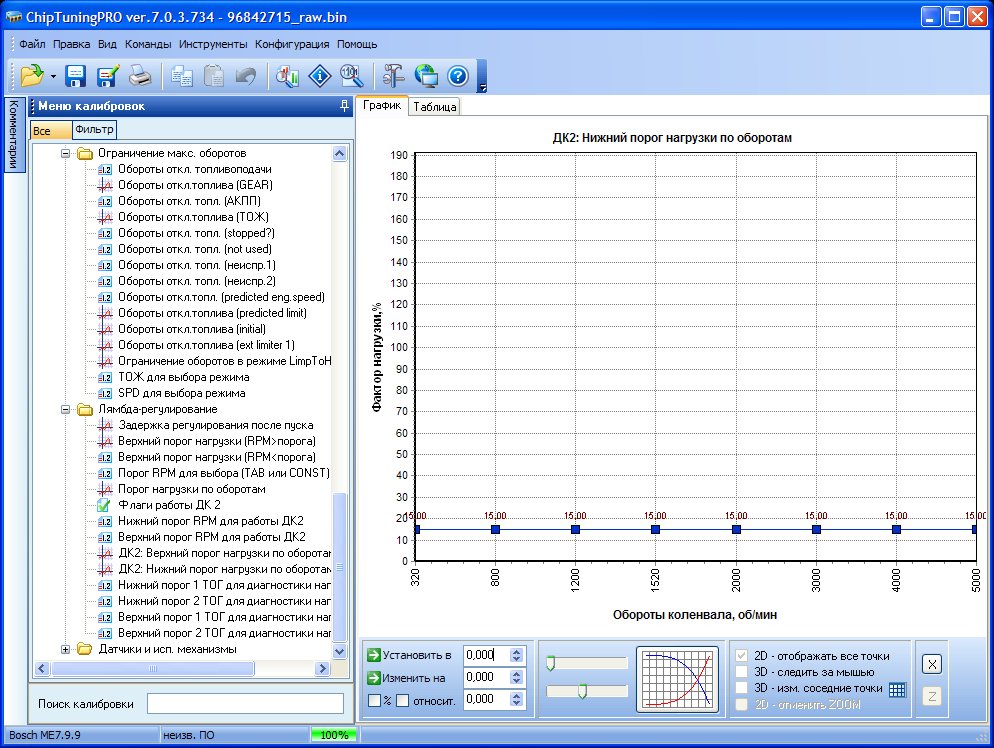Open the 'Инструменты' menu

[x=213, y=44]
